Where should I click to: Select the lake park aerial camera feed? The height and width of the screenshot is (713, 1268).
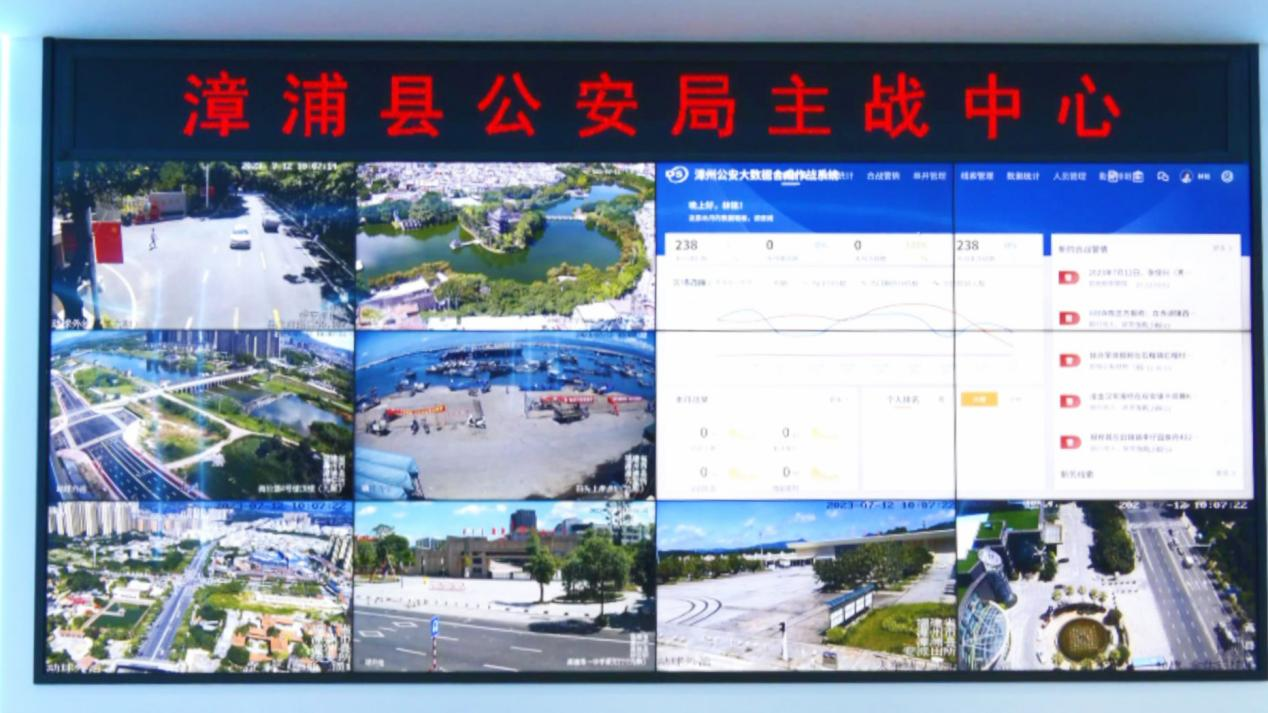pyautogui.click(x=505, y=245)
